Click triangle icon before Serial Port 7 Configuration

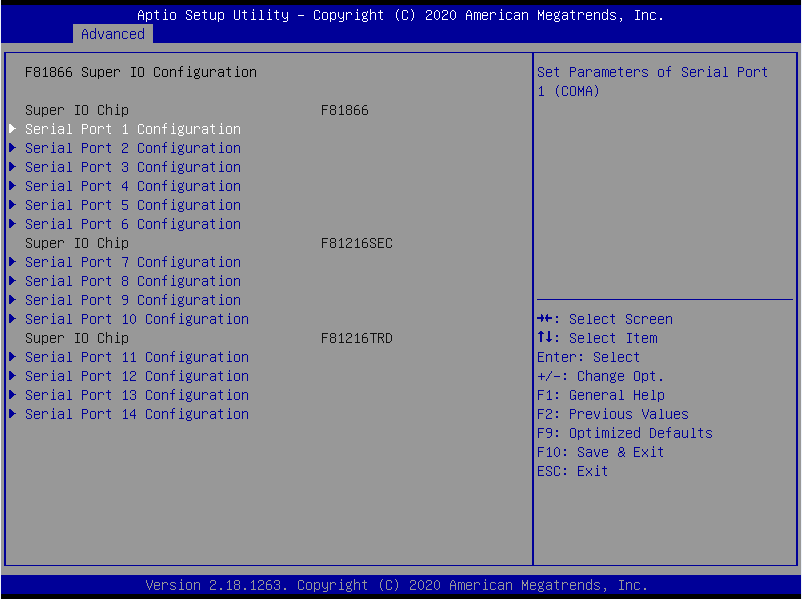(x=13, y=262)
